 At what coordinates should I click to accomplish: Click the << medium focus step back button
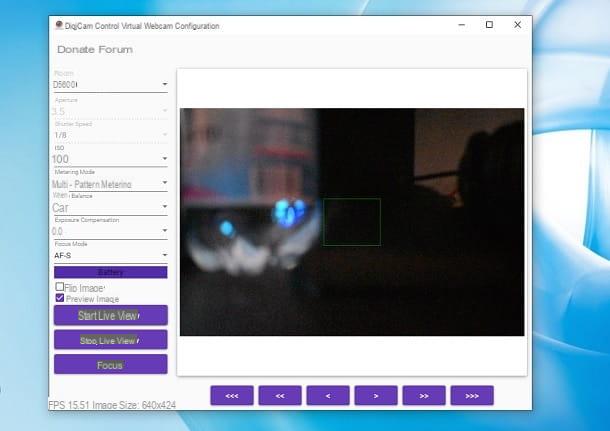[280, 396]
